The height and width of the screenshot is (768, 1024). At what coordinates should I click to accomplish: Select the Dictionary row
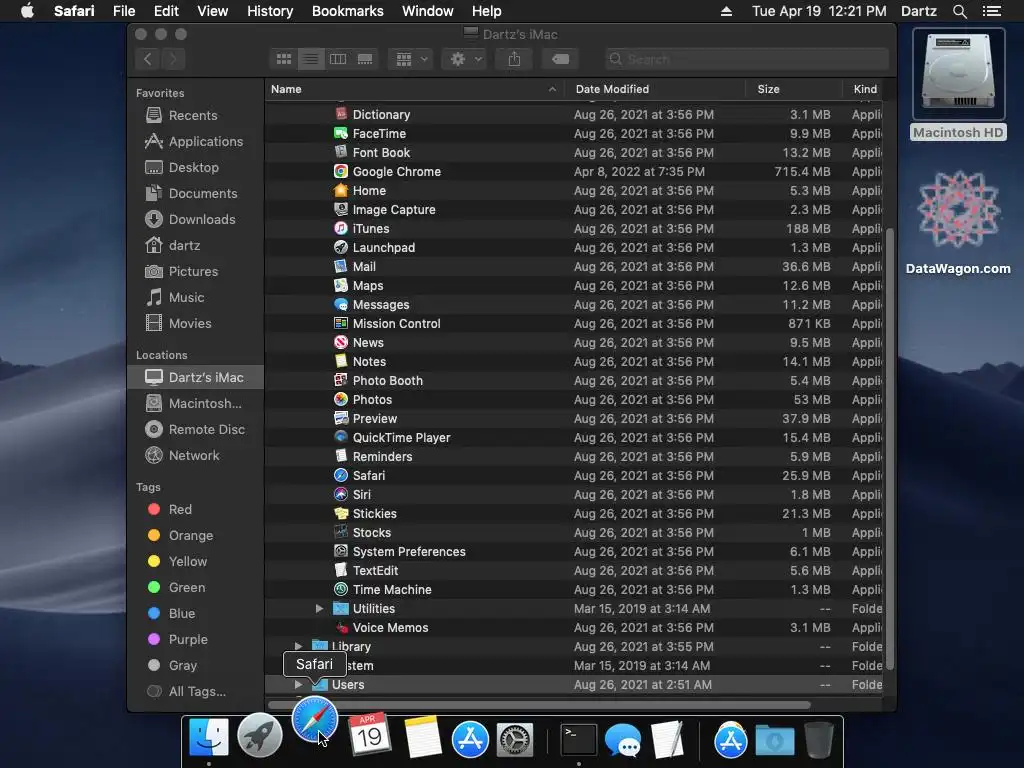[573, 114]
